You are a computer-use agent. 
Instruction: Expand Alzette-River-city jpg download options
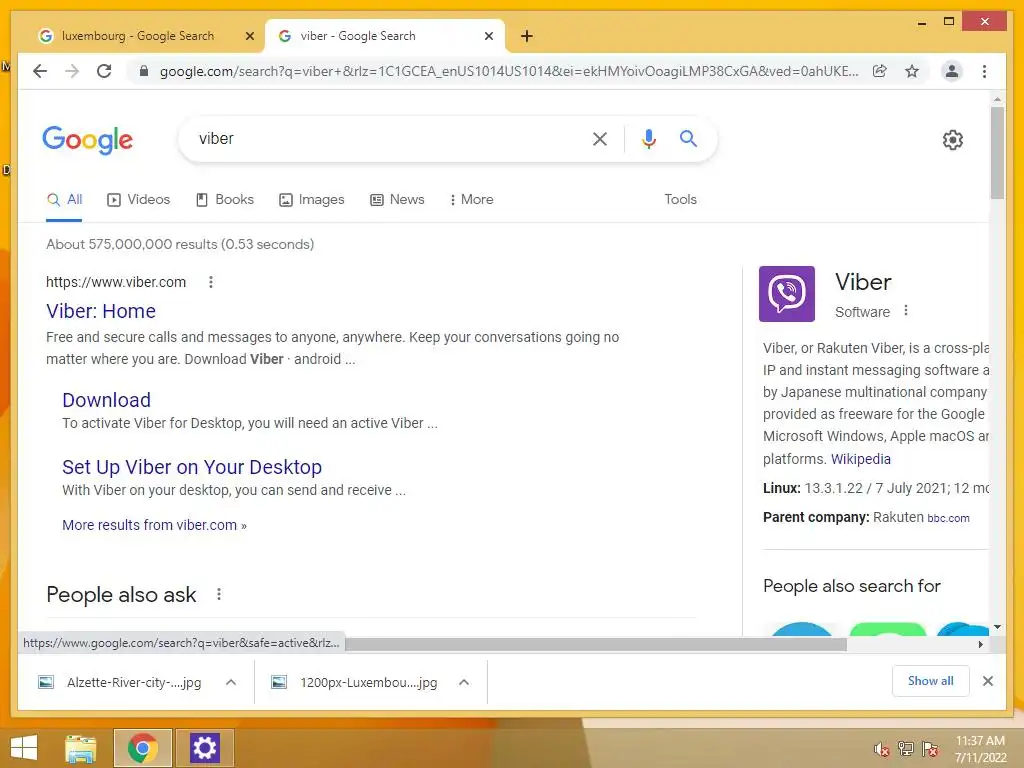click(231, 682)
